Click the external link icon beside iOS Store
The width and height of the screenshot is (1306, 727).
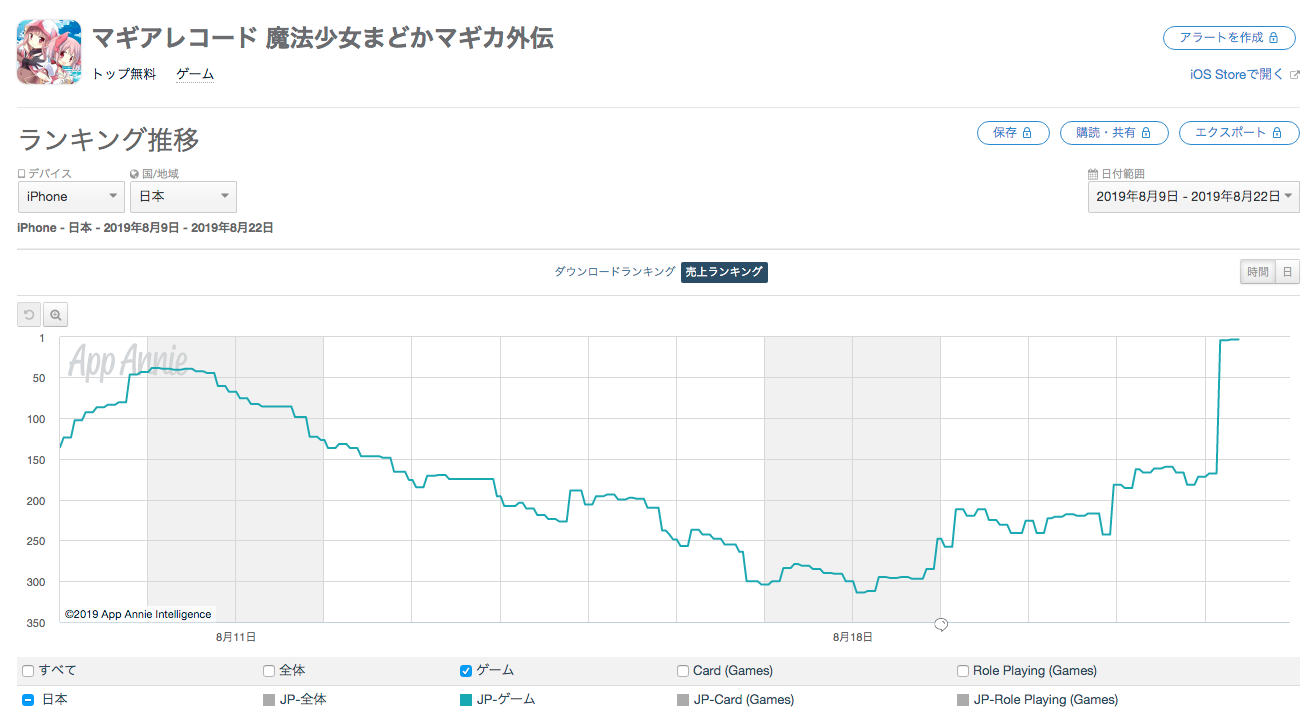pyautogui.click(x=1295, y=75)
